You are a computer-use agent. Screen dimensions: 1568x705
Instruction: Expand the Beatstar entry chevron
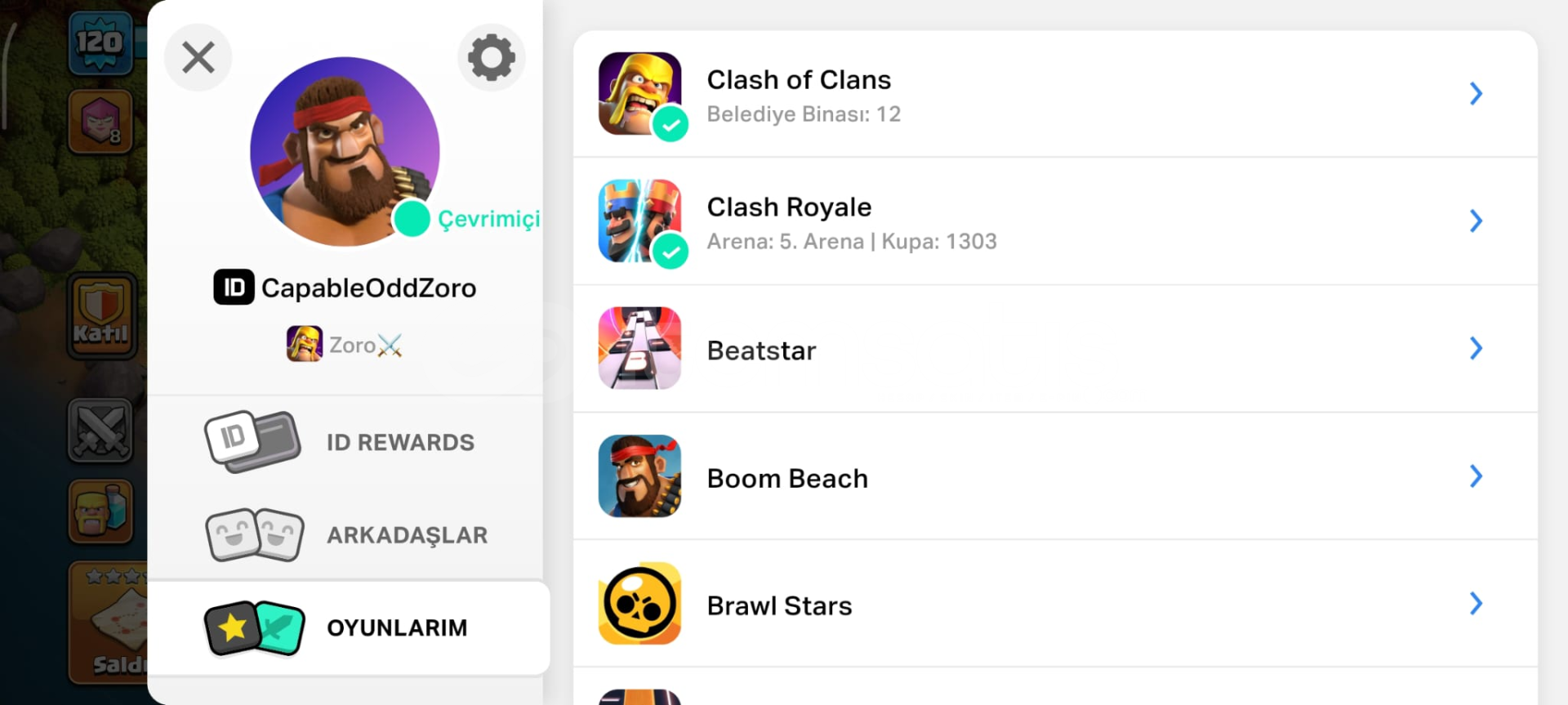tap(1476, 348)
